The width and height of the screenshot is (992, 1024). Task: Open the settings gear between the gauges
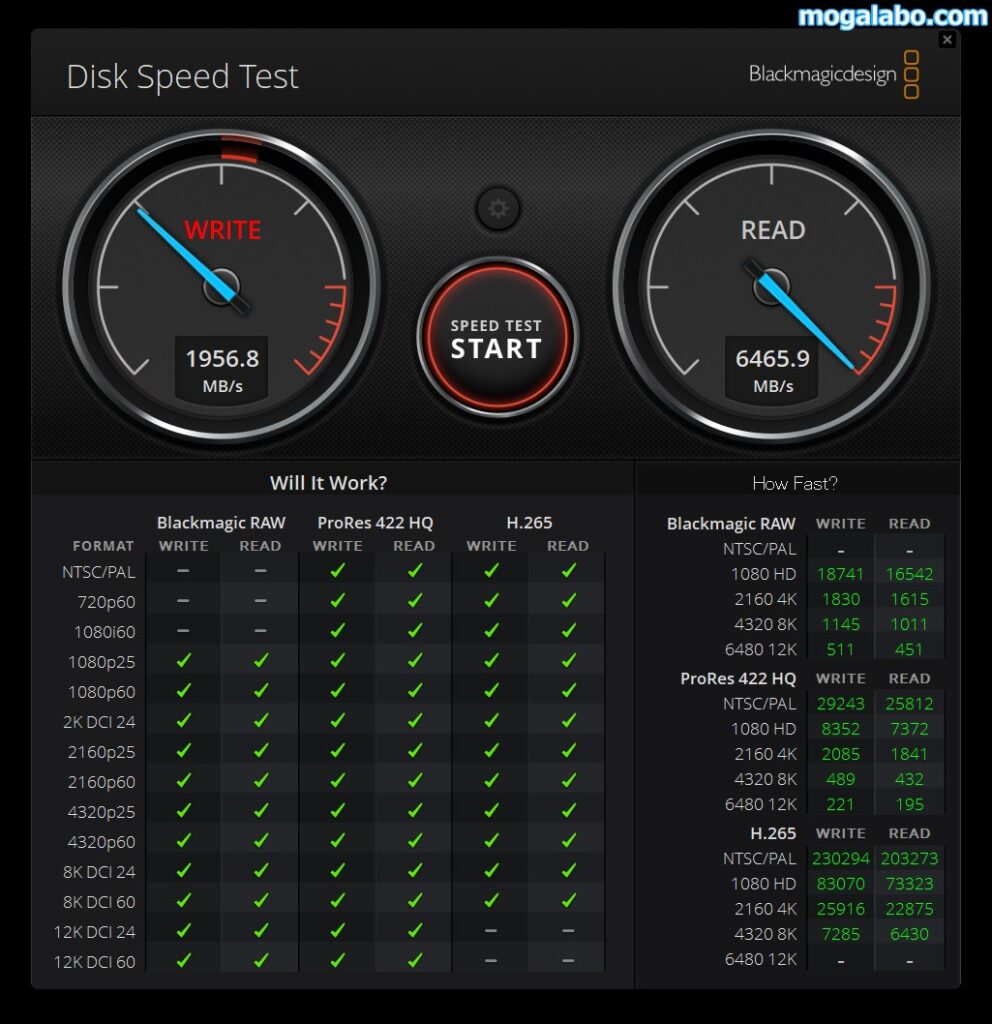pos(497,209)
